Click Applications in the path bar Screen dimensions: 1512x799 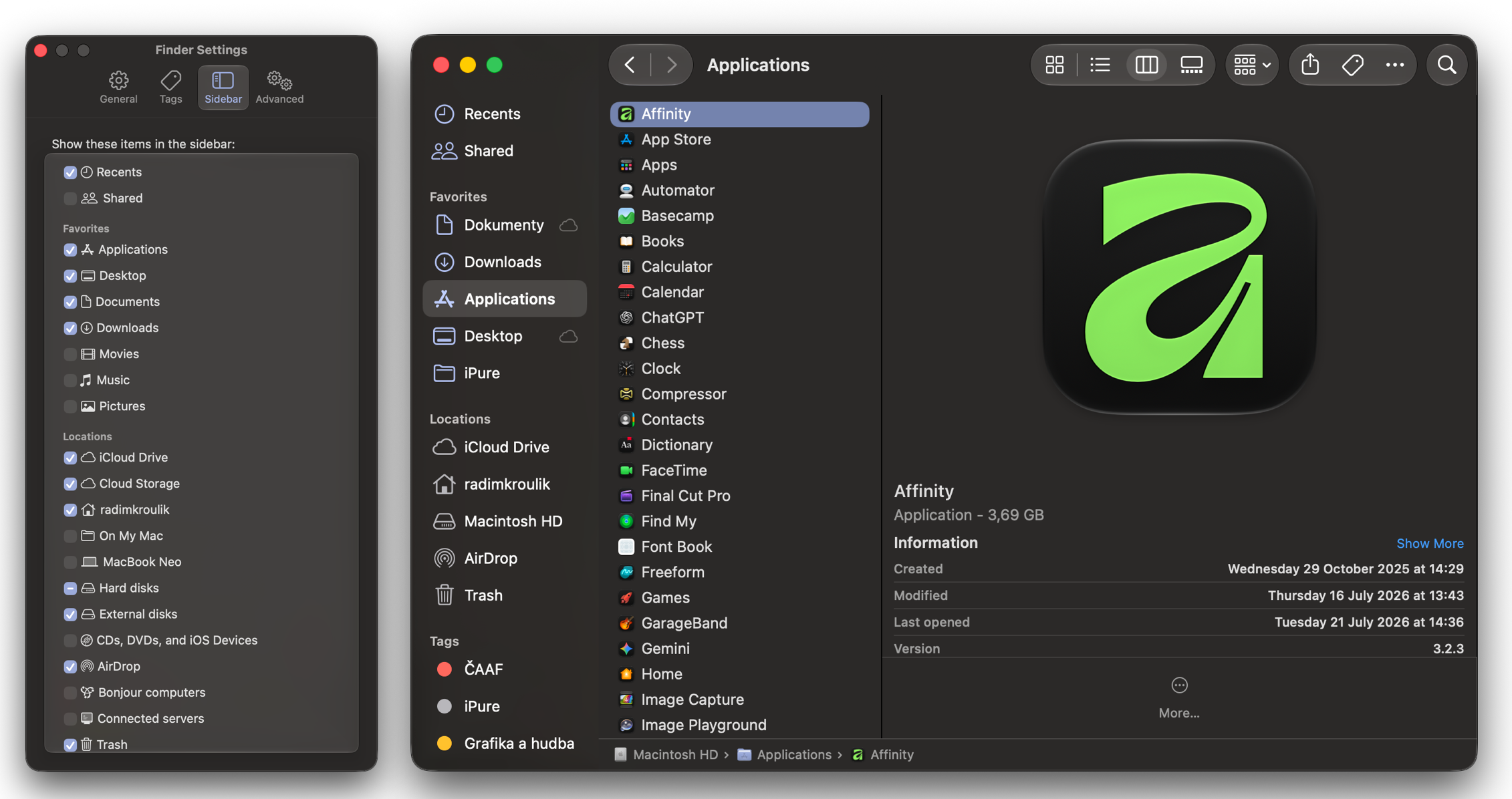coord(785,754)
